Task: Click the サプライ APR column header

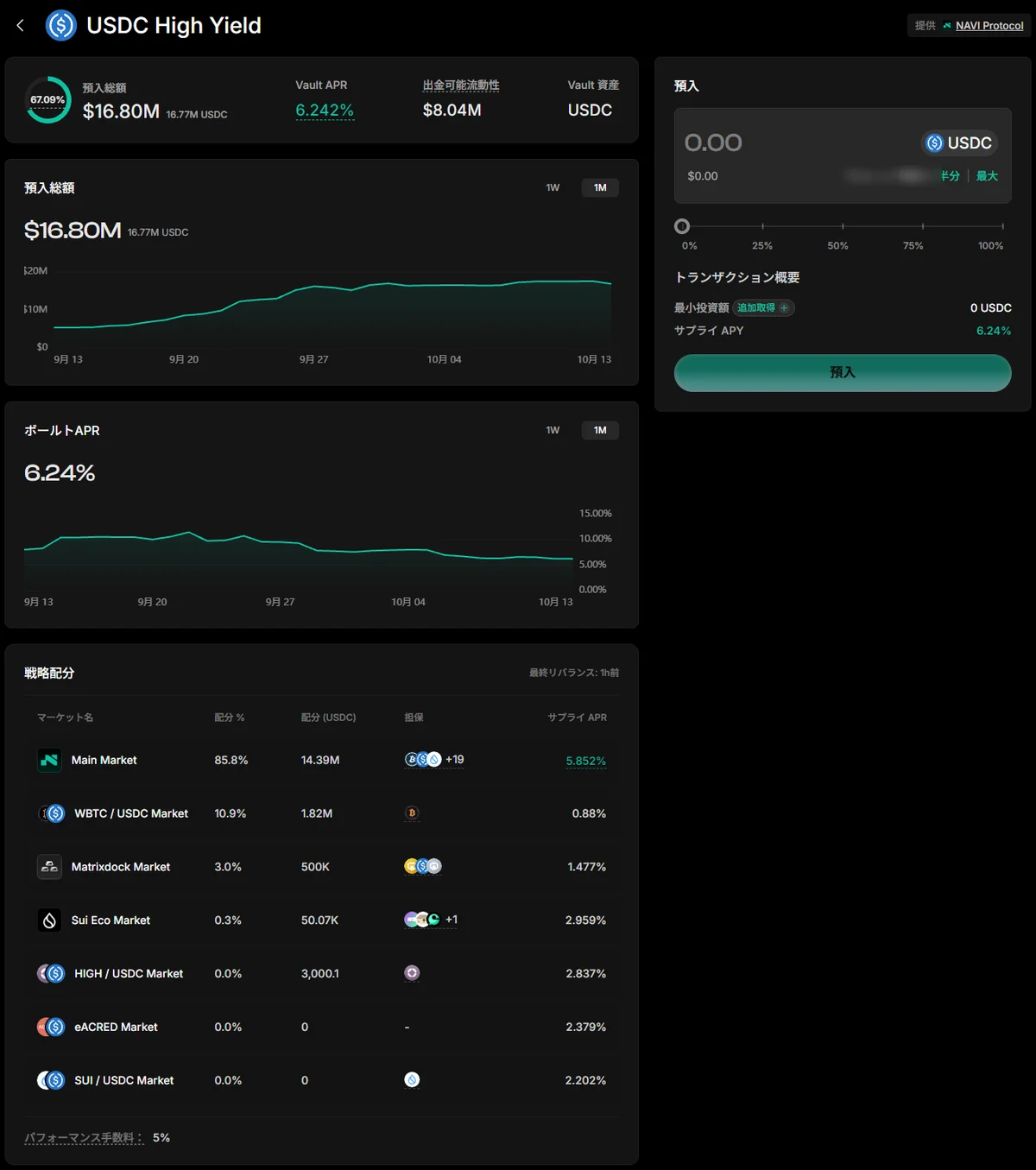Action: click(x=577, y=718)
